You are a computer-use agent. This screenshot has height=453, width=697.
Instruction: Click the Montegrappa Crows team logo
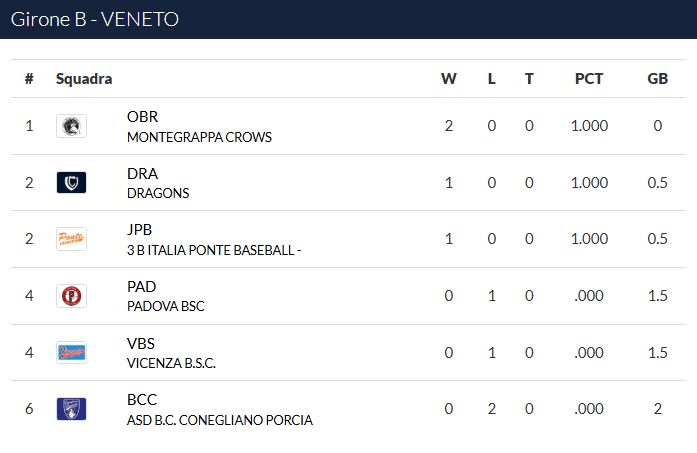(71, 126)
